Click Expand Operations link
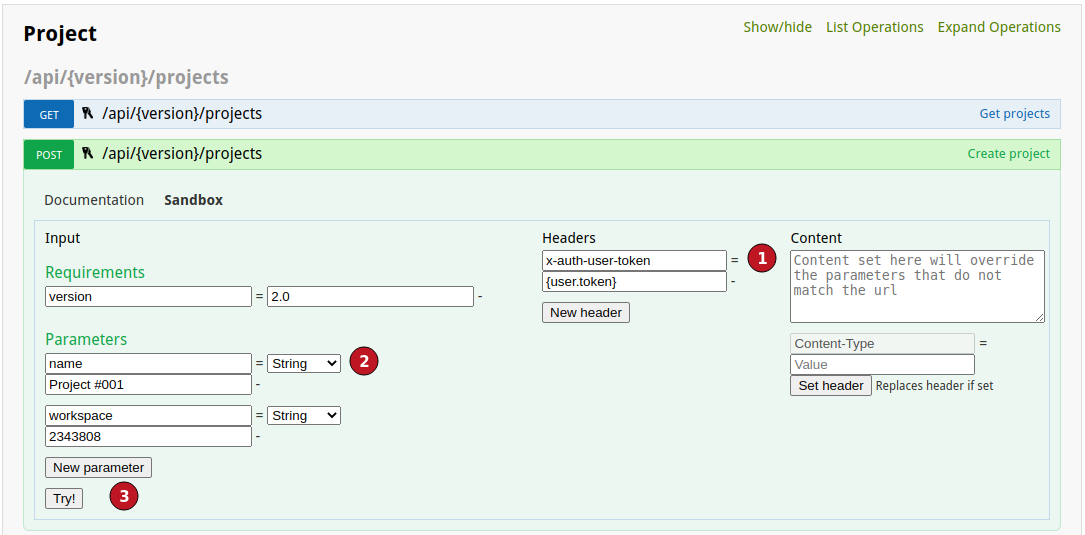The image size is (1085, 535). pos(999,27)
